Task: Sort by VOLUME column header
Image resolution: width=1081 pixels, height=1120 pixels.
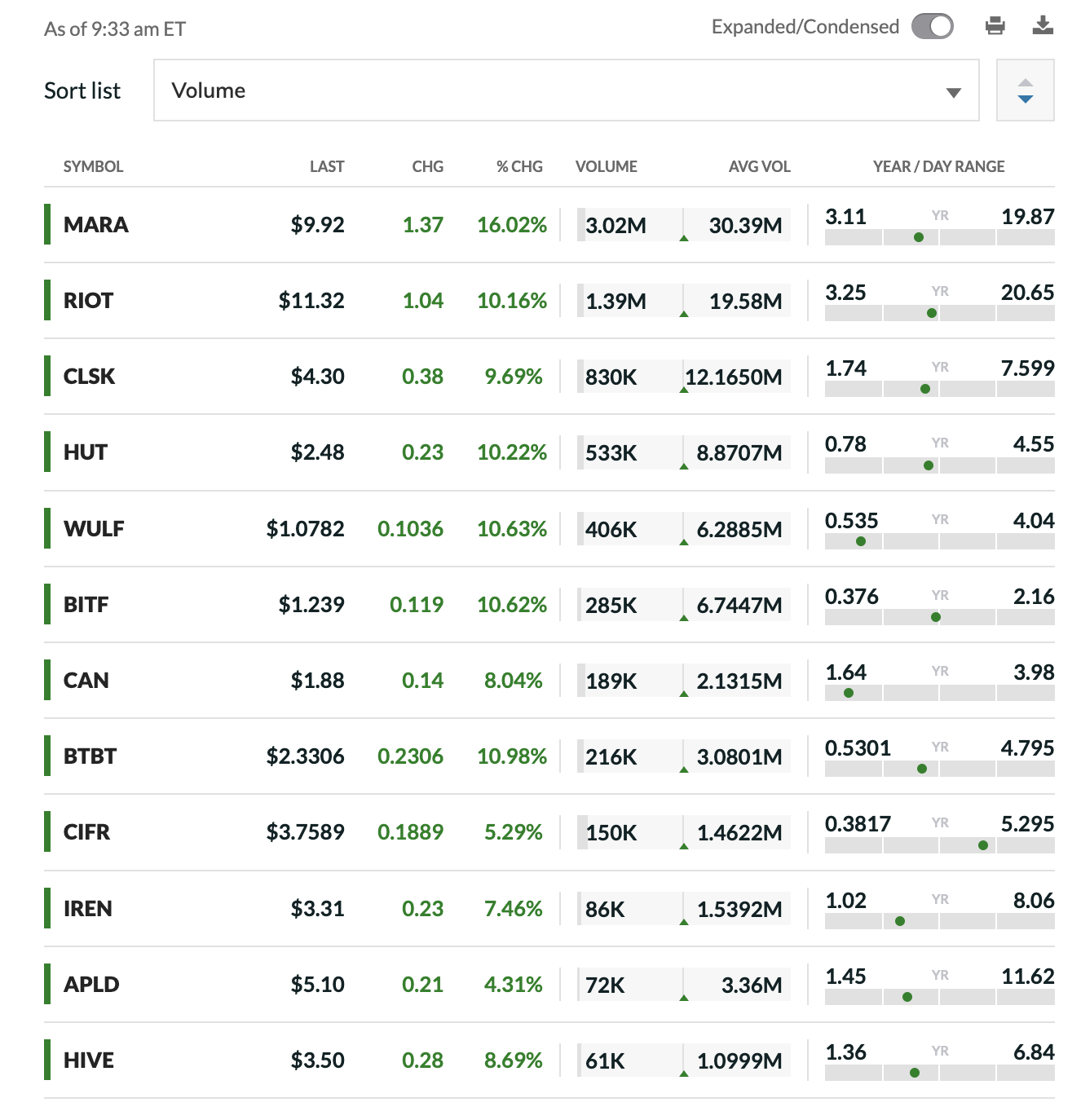Action: coord(607,166)
